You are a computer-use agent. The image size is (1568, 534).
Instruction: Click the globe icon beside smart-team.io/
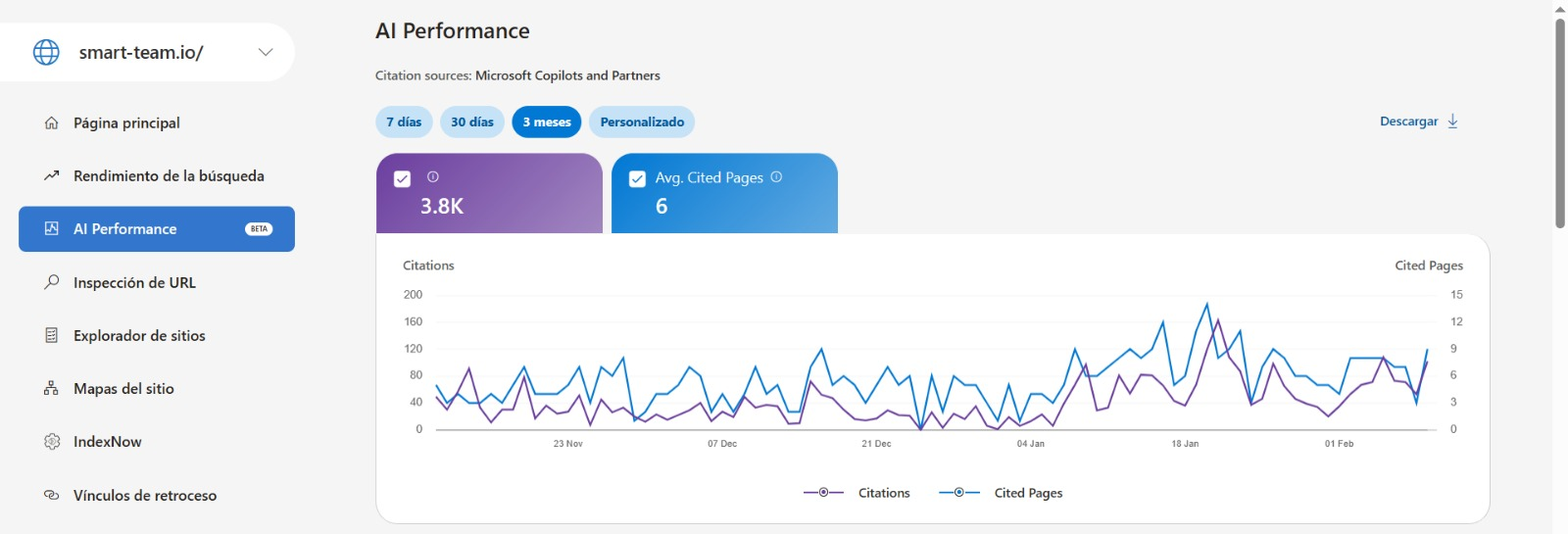pyautogui.click(x=46, y=52)
